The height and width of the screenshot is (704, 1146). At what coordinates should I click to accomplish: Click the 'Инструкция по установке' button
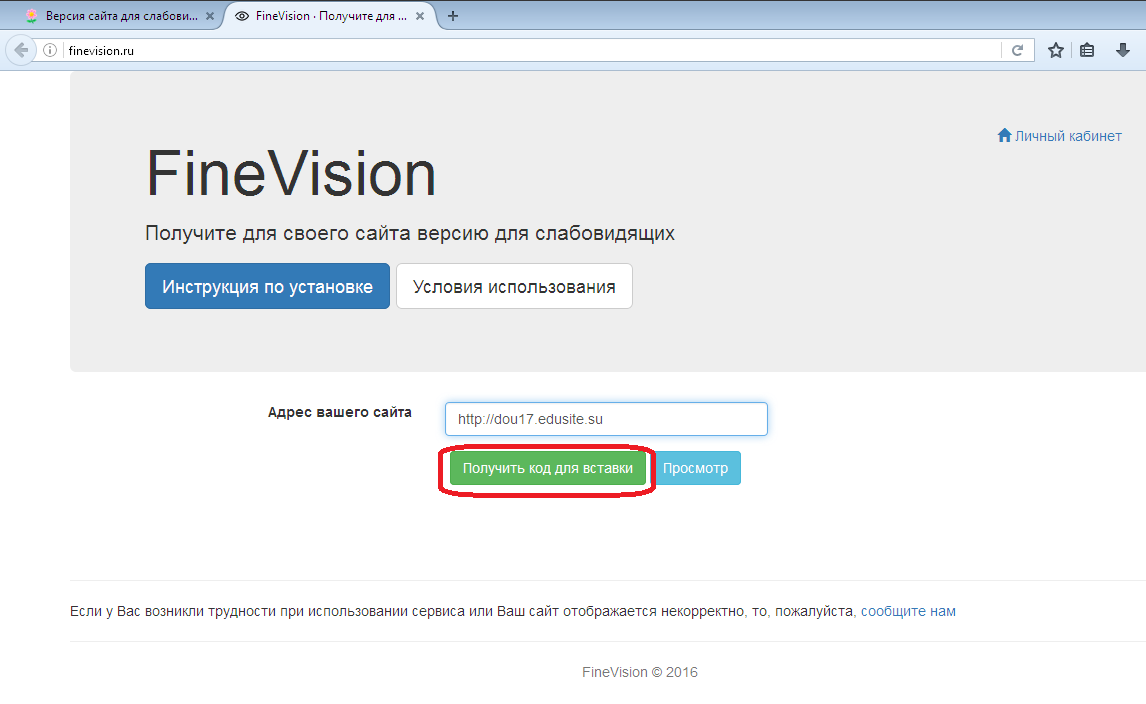pos(267,286)
